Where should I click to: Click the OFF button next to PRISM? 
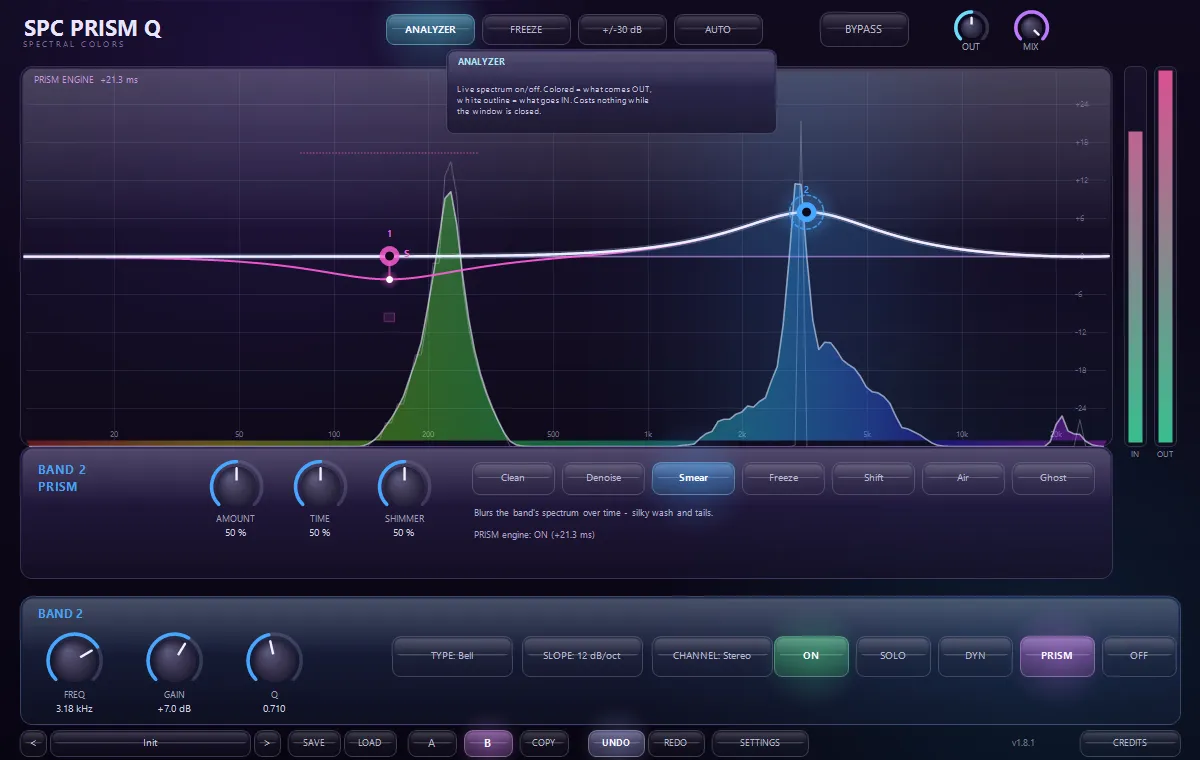click(x=1139, y=656)
